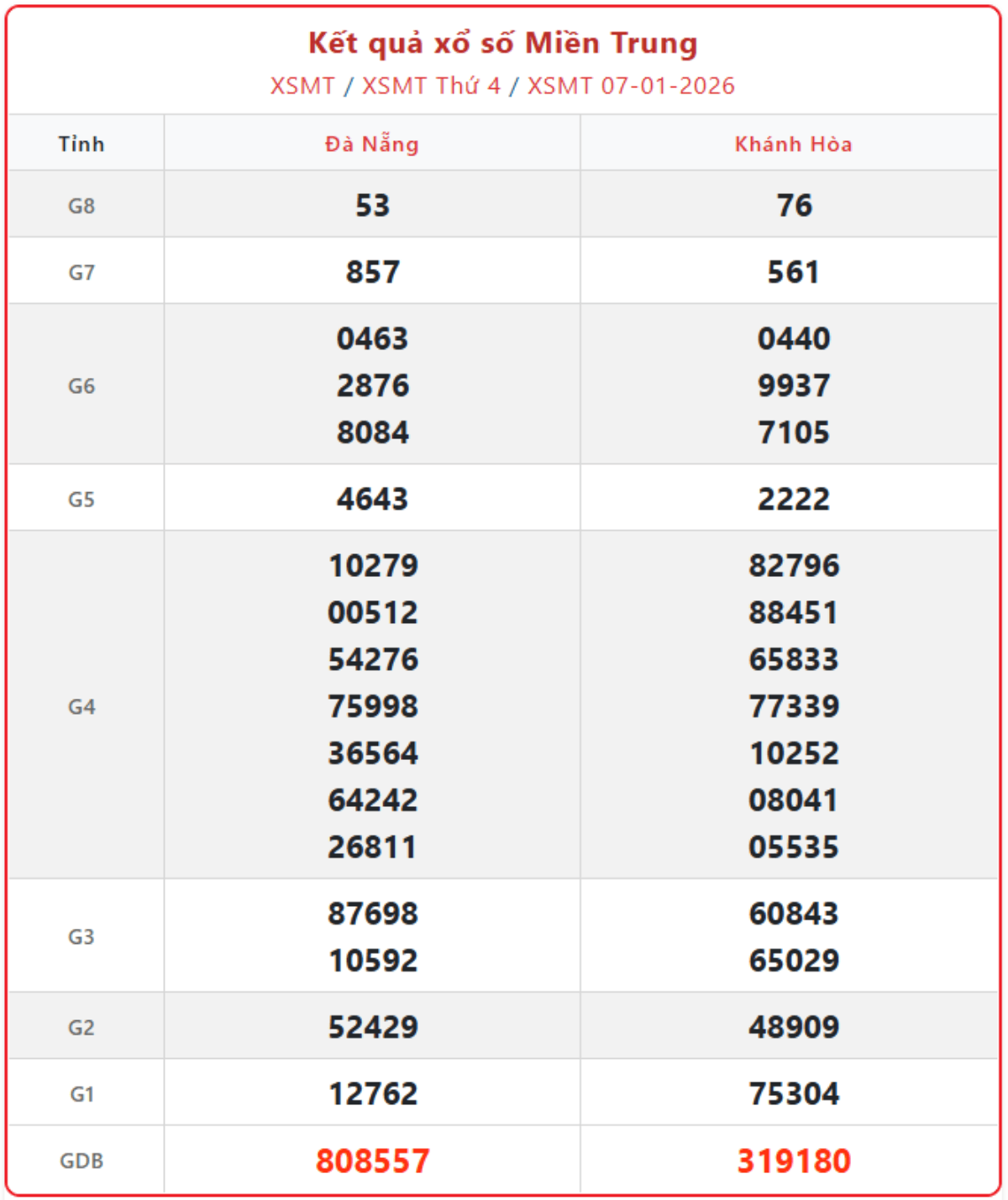Click the XSMT 07-01-2026 date link
Viewport: 1008px width, 1200px height.
coord(631,86)
